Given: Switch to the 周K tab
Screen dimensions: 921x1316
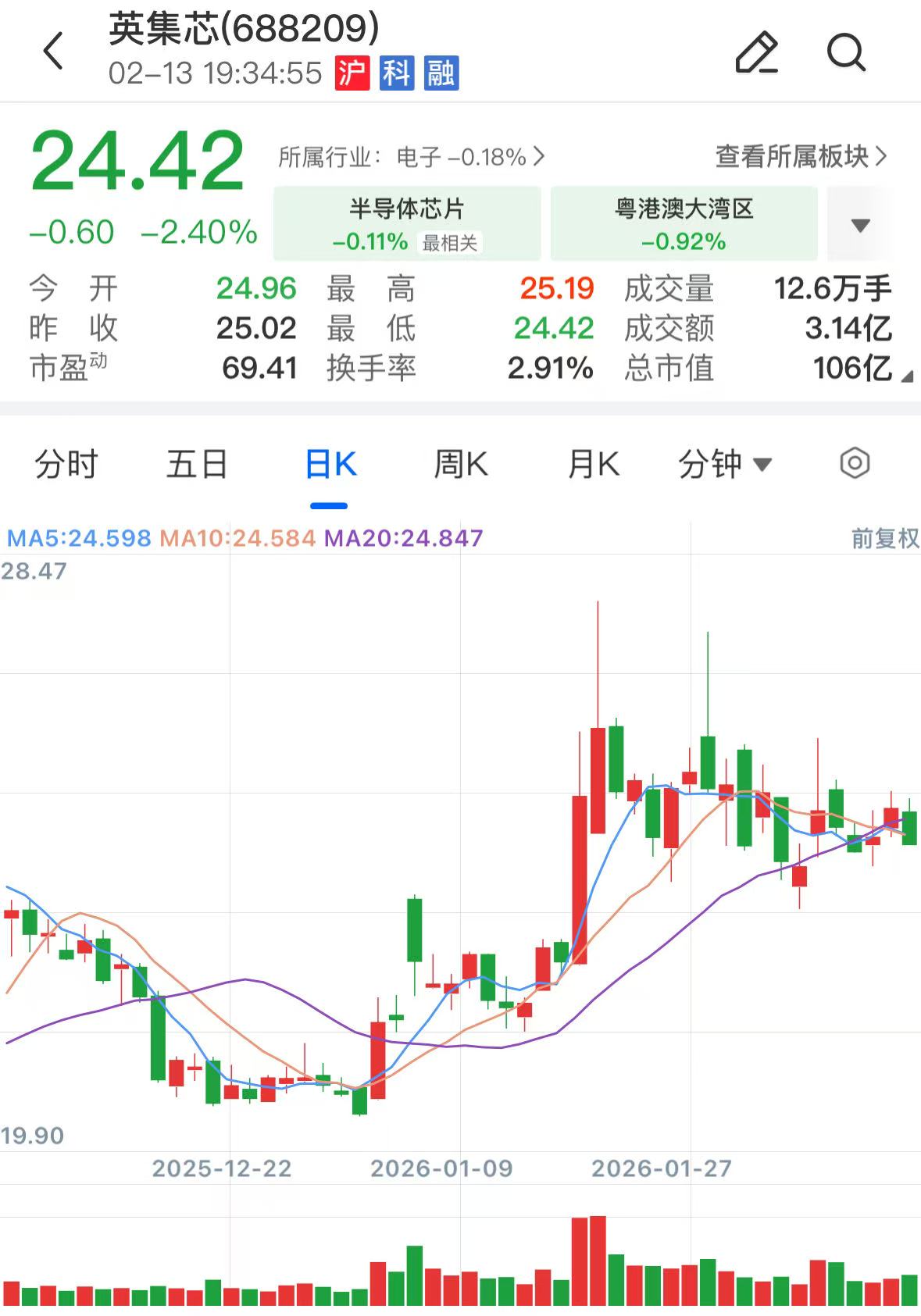Looking at the screenshot, I should pos(460,464).
